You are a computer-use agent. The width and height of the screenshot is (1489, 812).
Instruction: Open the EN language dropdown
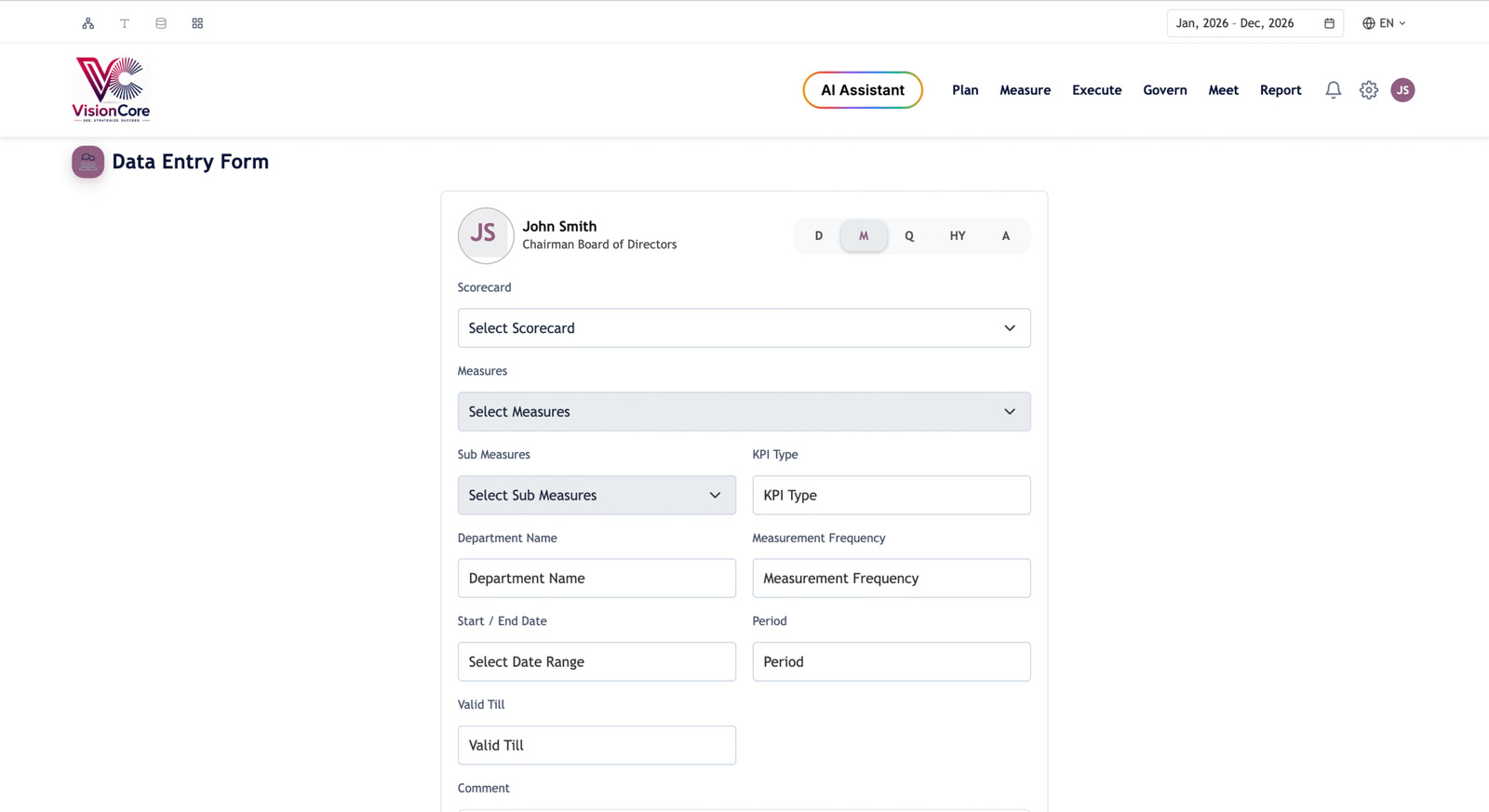(x=1385, y=23)
